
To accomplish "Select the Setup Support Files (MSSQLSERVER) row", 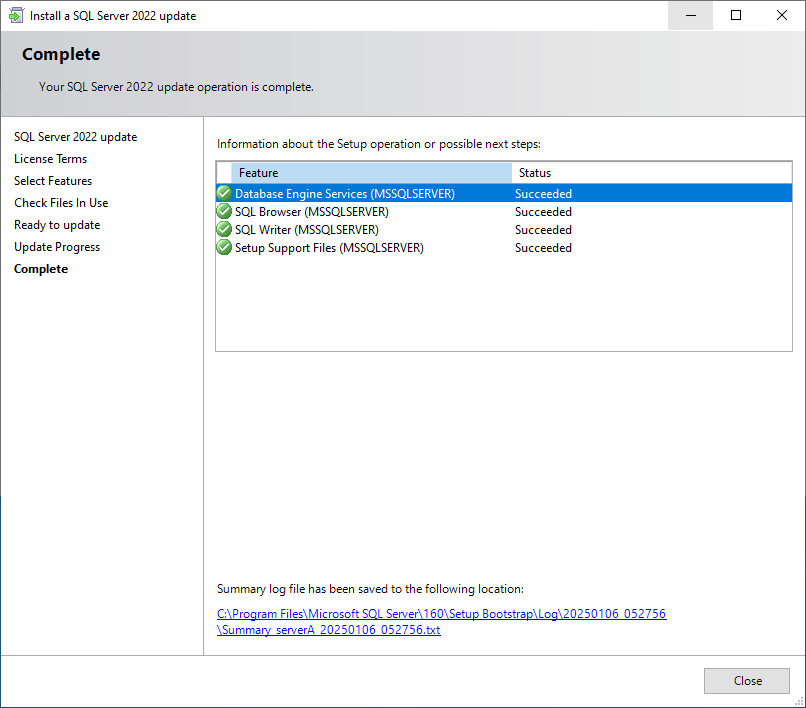I will coord(504,248).
